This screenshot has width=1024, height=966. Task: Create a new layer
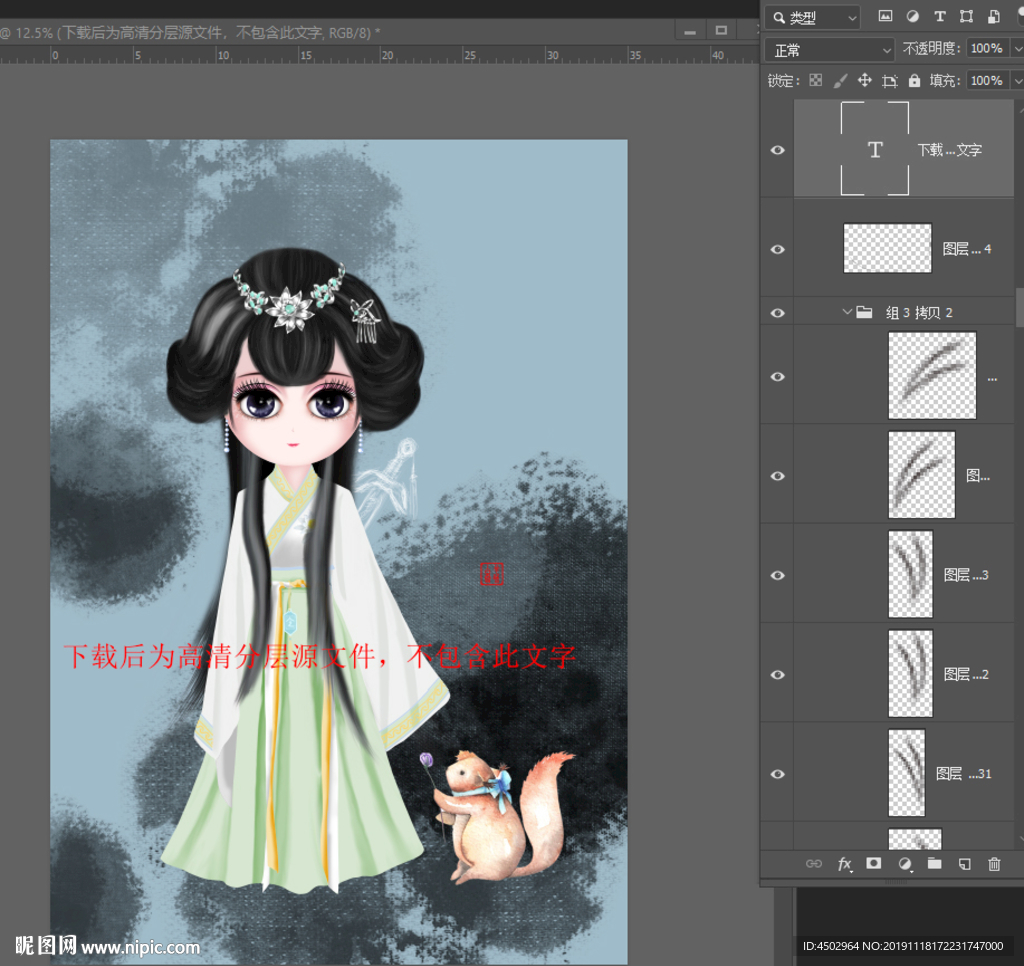pos(964,864)
